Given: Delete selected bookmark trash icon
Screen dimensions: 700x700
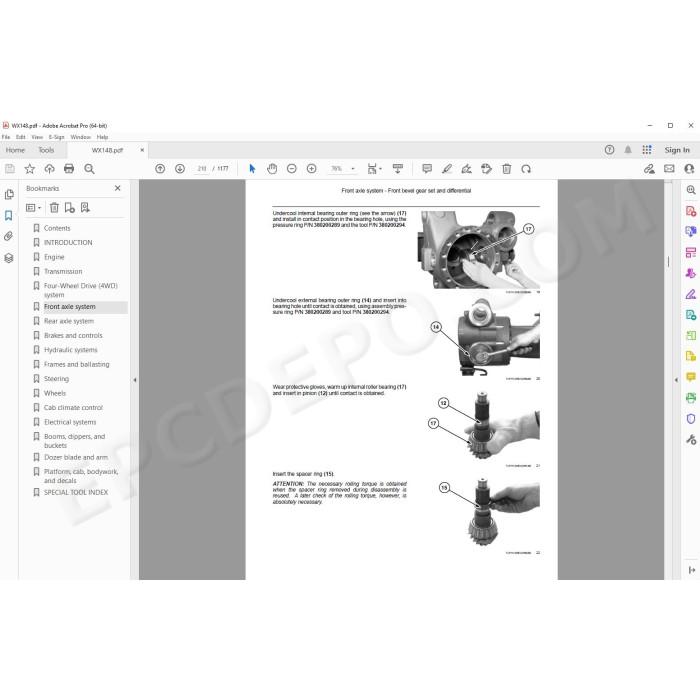Looking at the screenshot, I should pos(54,208).
